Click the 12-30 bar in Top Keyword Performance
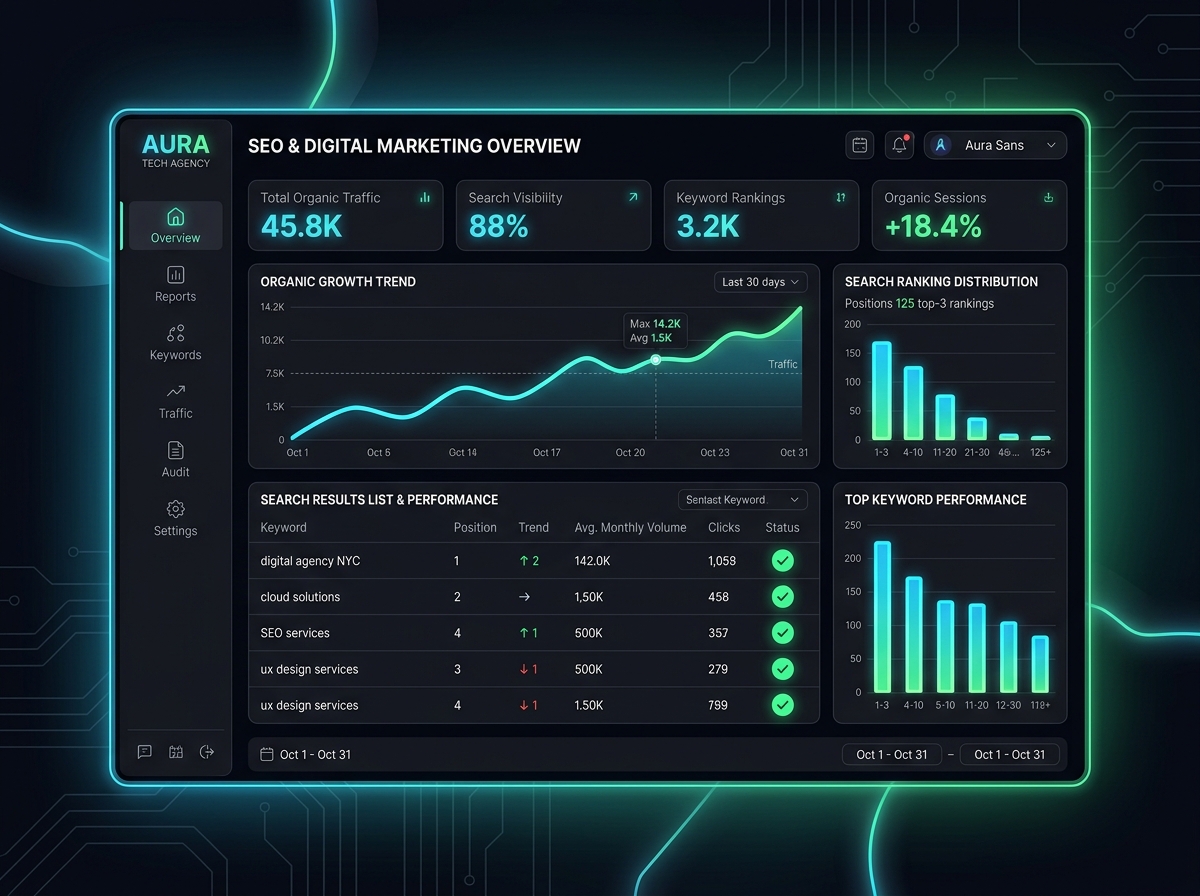This screenshot has height=896, width=1200. [1008, 657]
